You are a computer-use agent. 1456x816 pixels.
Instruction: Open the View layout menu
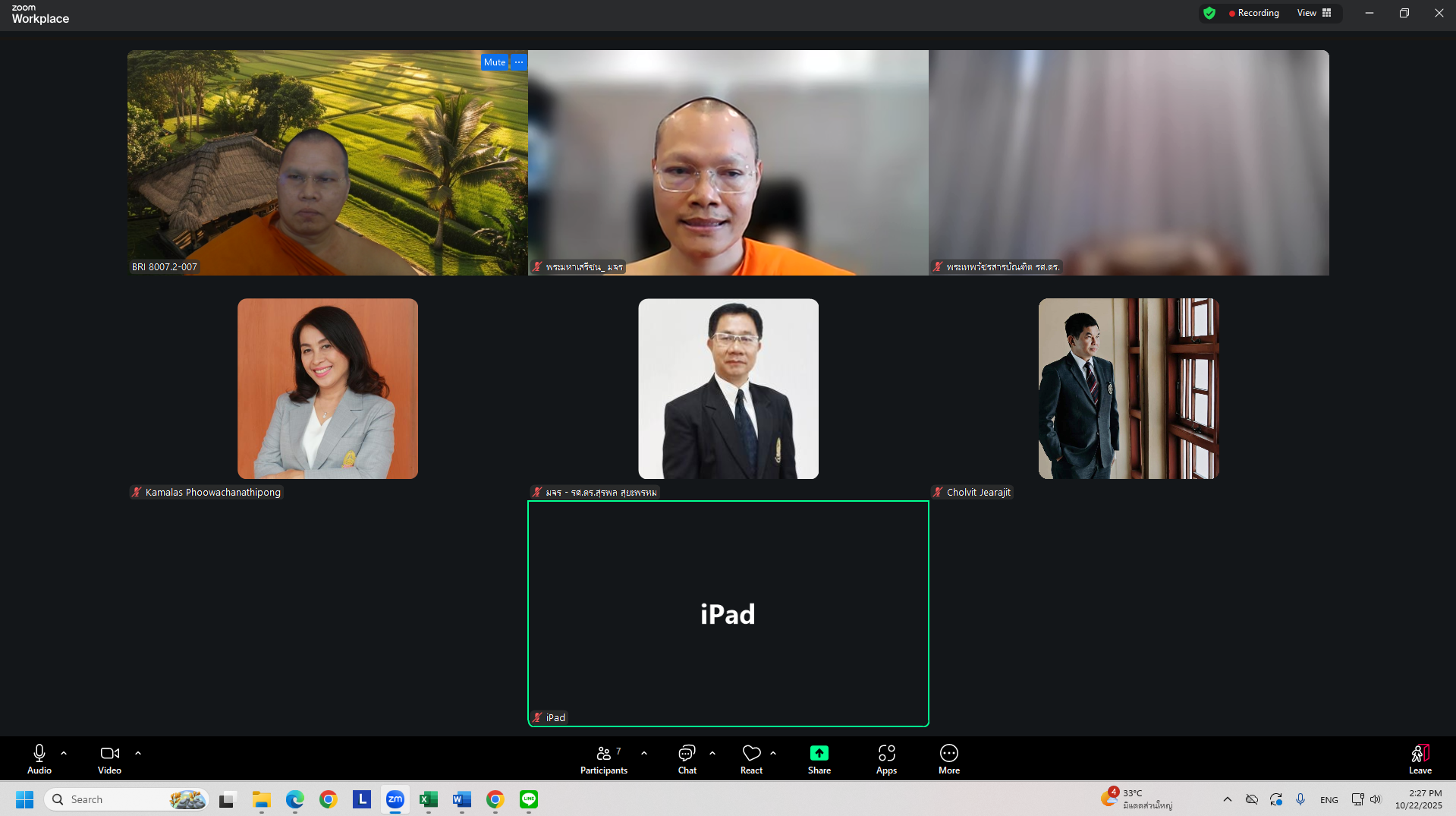[x=1314, y=13]
